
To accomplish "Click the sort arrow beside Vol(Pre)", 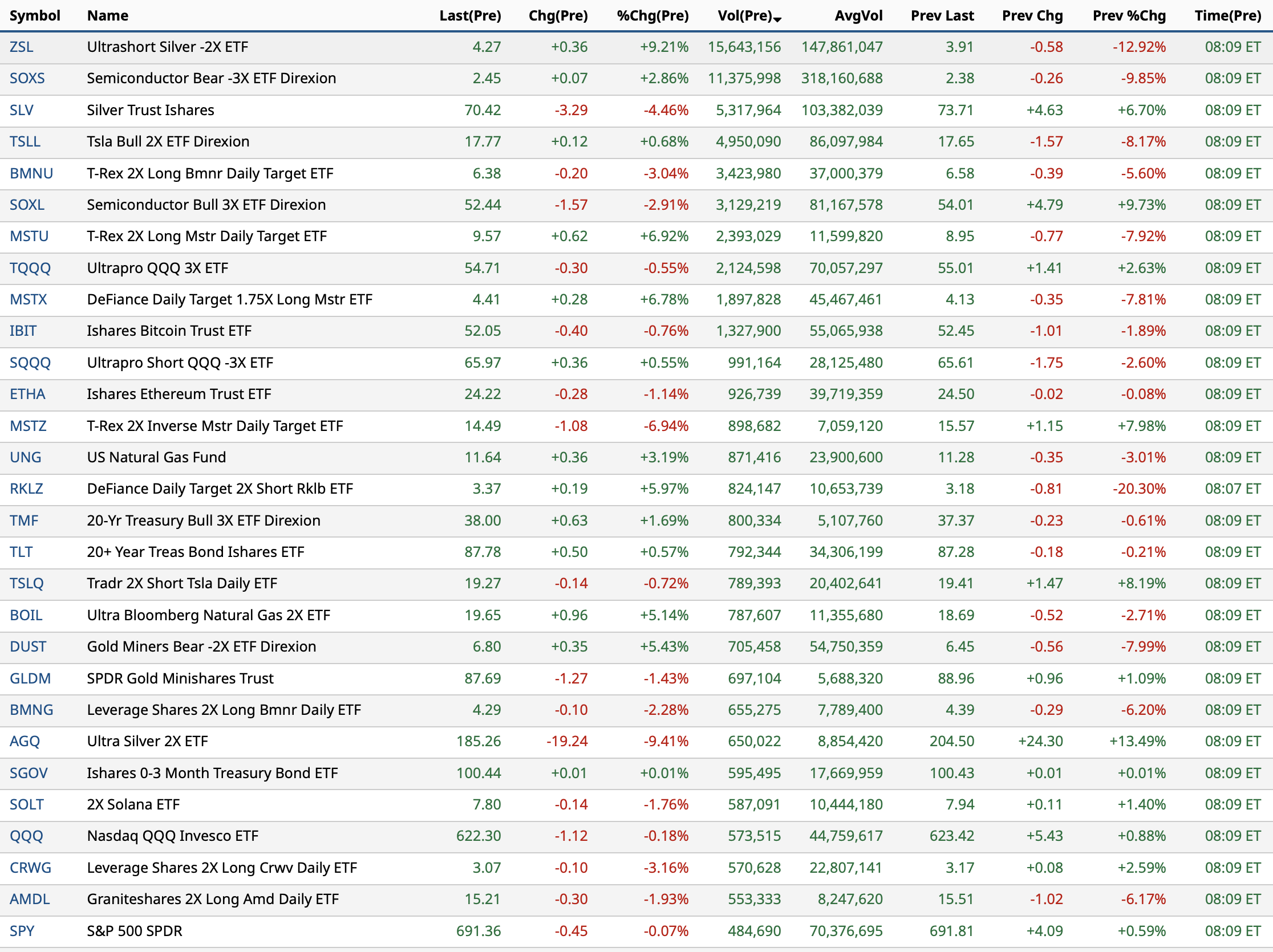I will coord(777,19).
